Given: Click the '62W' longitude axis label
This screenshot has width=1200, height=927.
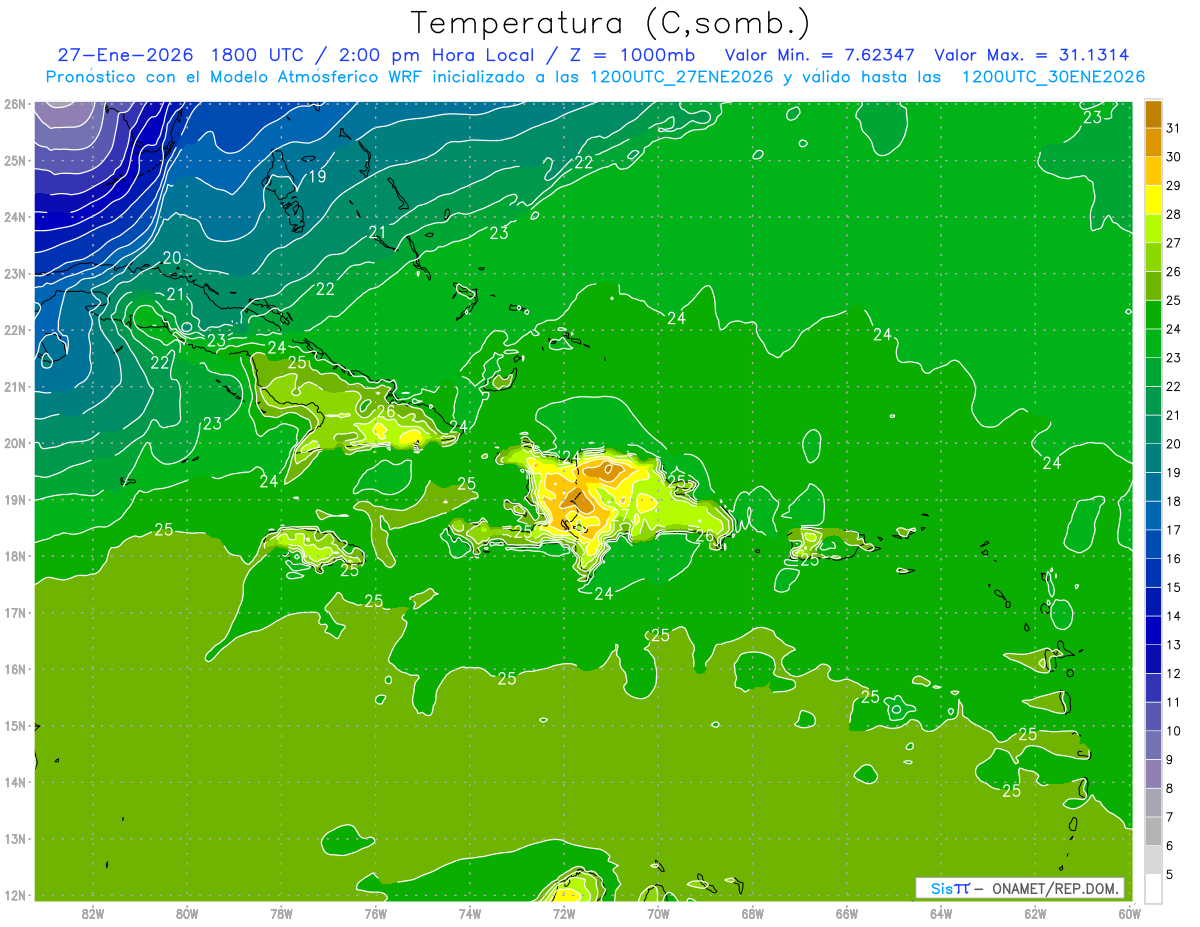Looking at the screenshot, I should 1035,913.
